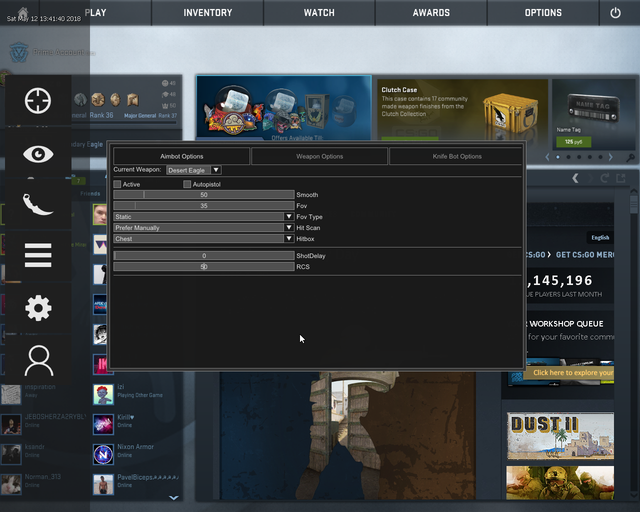Viewport: 640px width, 512px height.
Task: Adjust the Fov slider
Action: 204,205
